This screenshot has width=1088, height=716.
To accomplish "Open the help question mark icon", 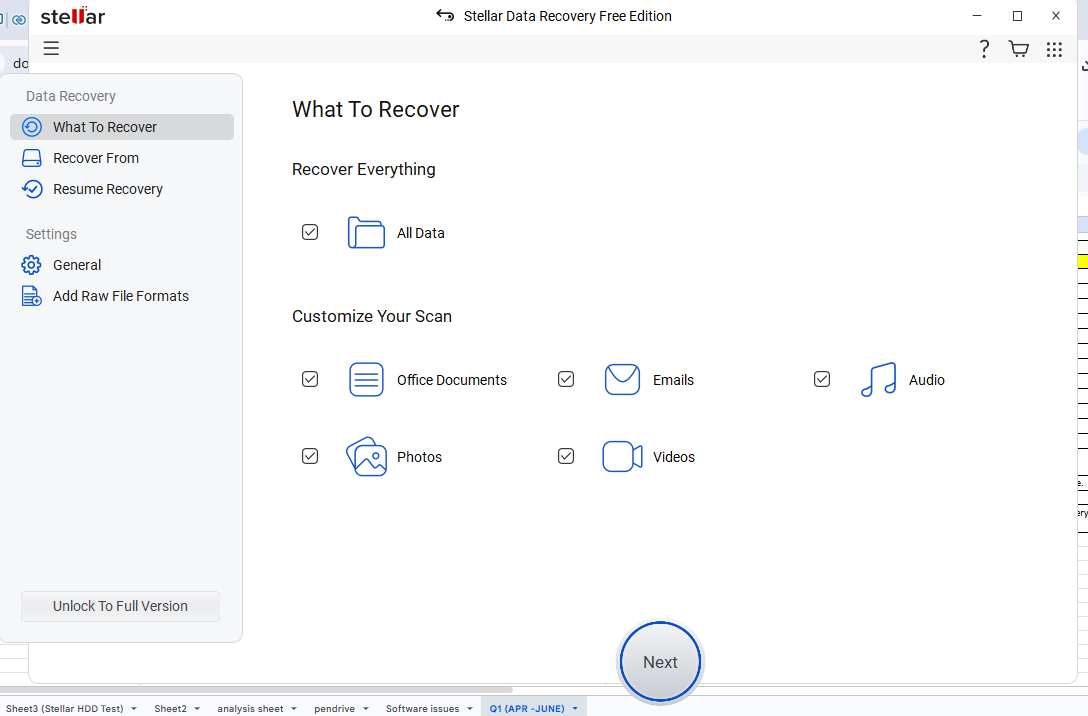I will 984,49.
